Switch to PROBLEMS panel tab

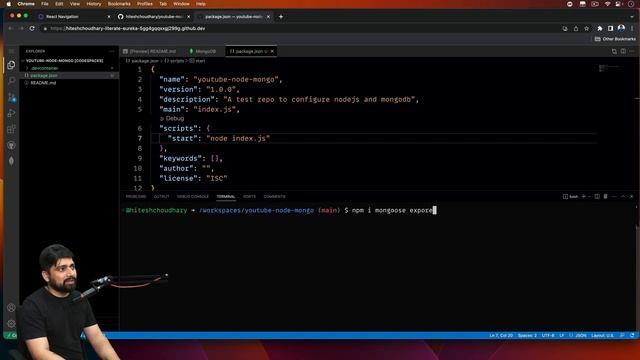point(136,197)
